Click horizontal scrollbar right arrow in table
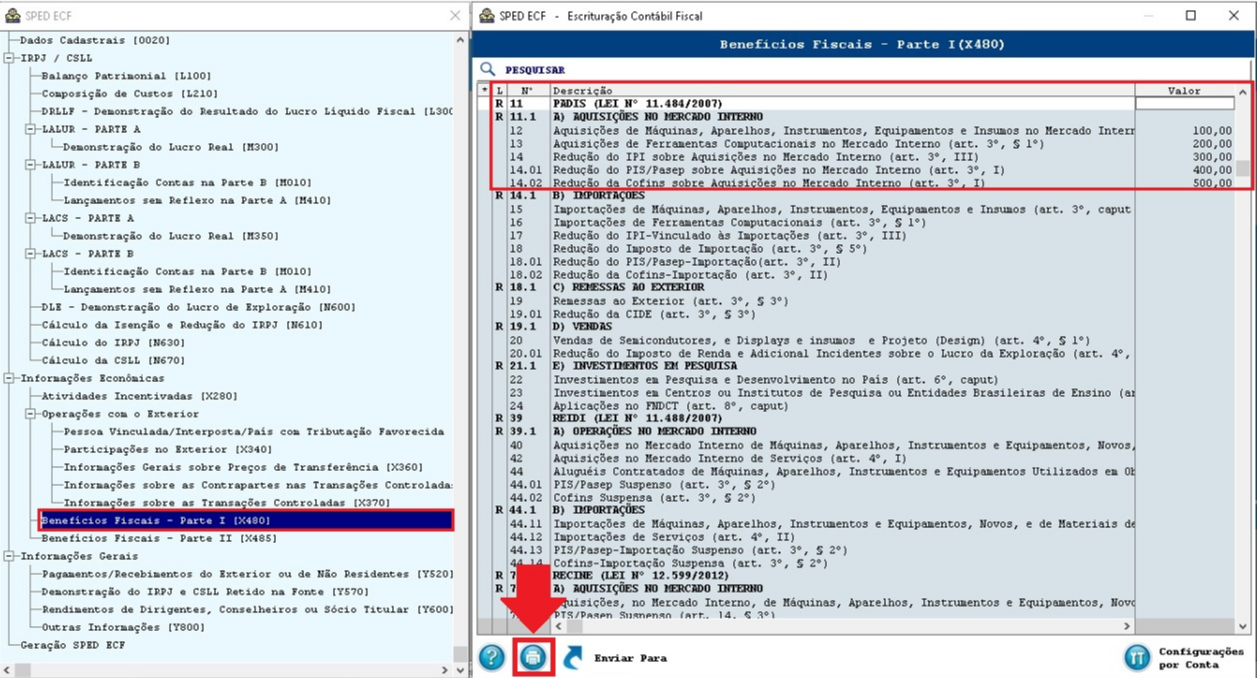Screen dimensions: 1257x678 click(1128, 626)
